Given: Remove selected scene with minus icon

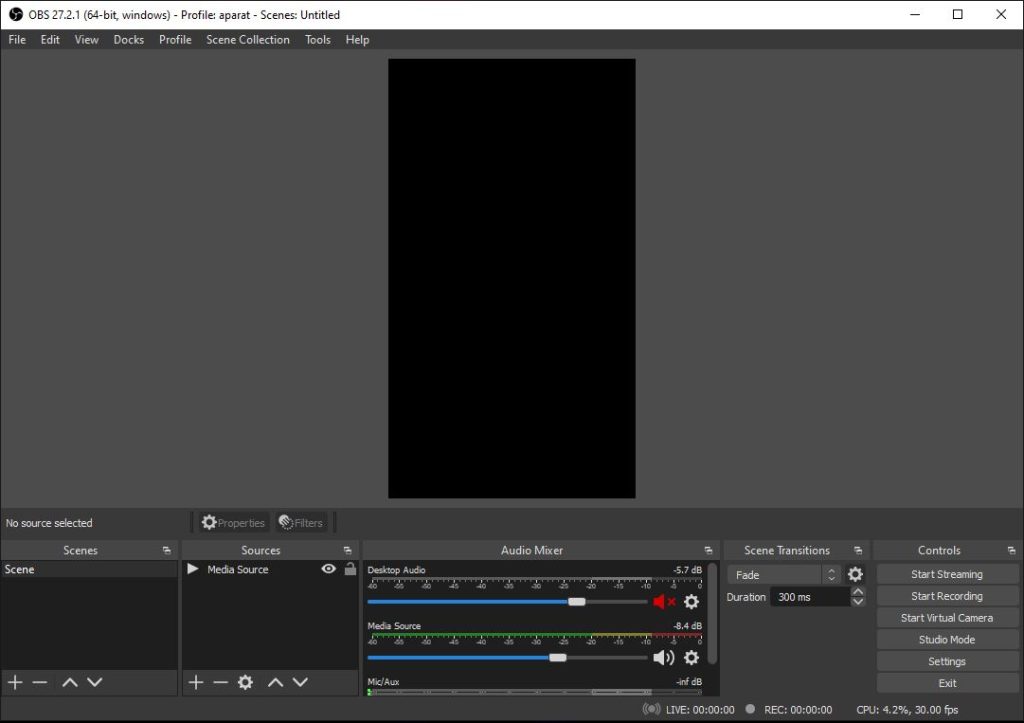Looking at the screenshot, I should (x=40, y=682).
